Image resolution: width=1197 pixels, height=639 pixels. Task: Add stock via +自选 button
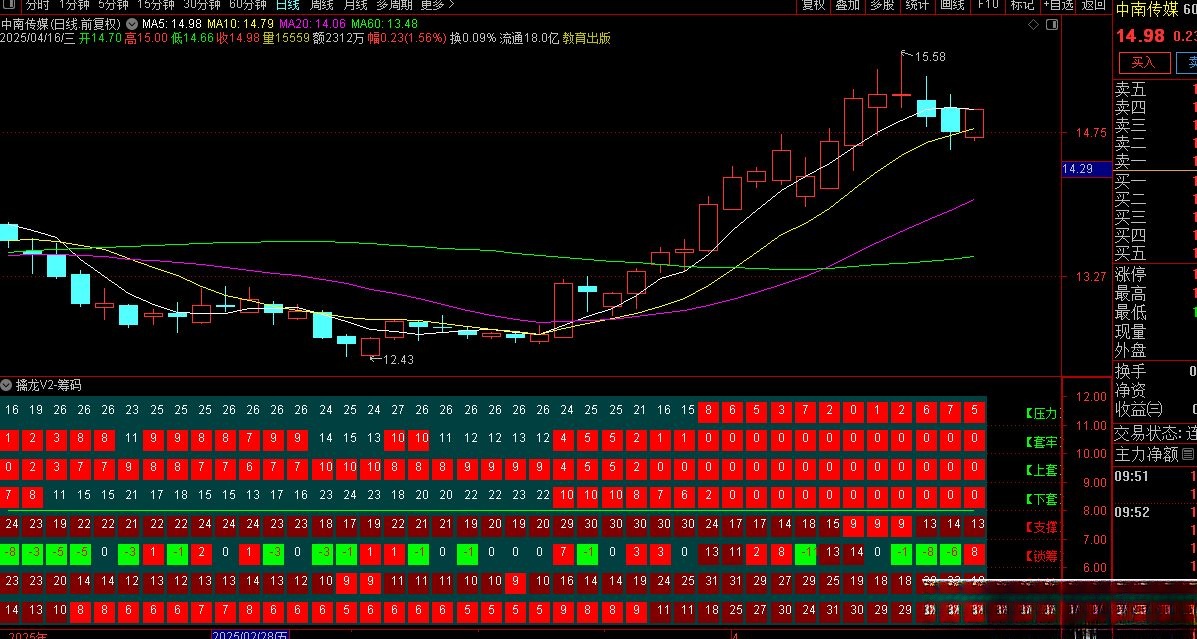point(1058,5)
